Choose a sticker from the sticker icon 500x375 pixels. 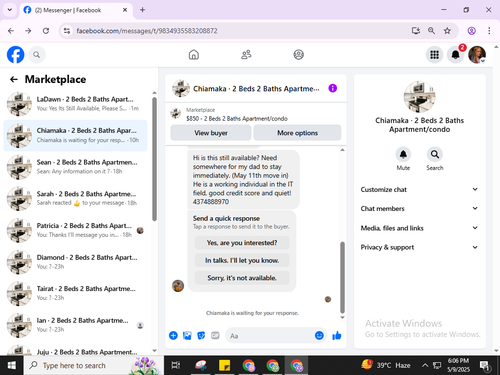click(x=201, y=335)
